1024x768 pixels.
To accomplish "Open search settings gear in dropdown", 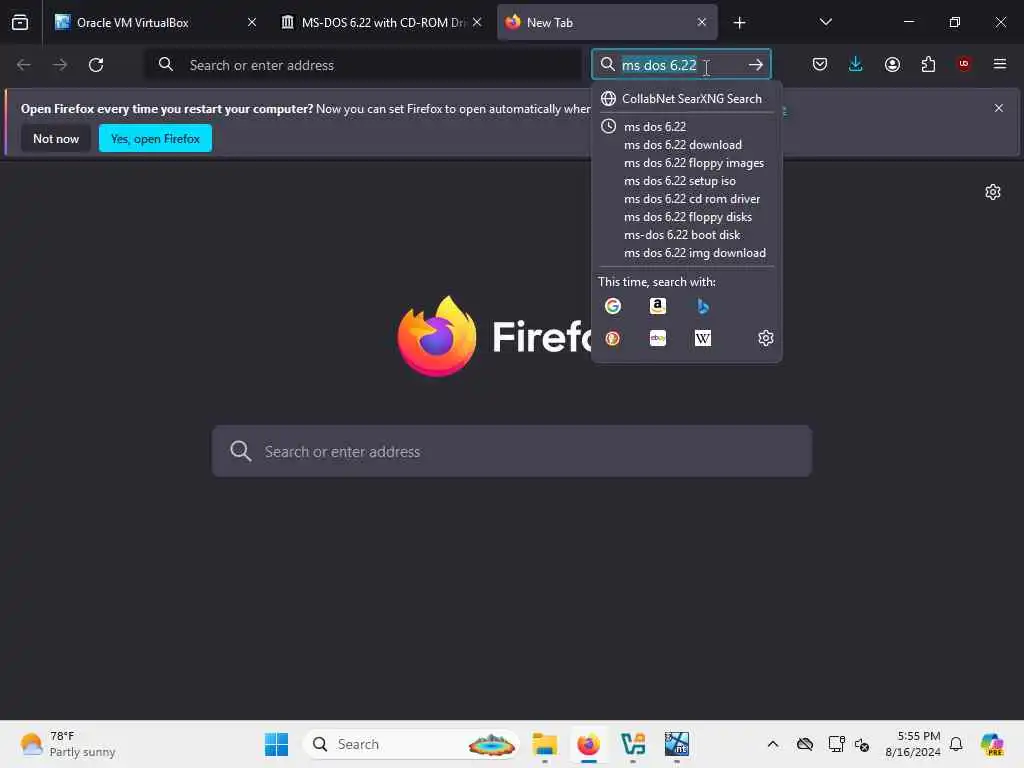I will pos(765,338).
